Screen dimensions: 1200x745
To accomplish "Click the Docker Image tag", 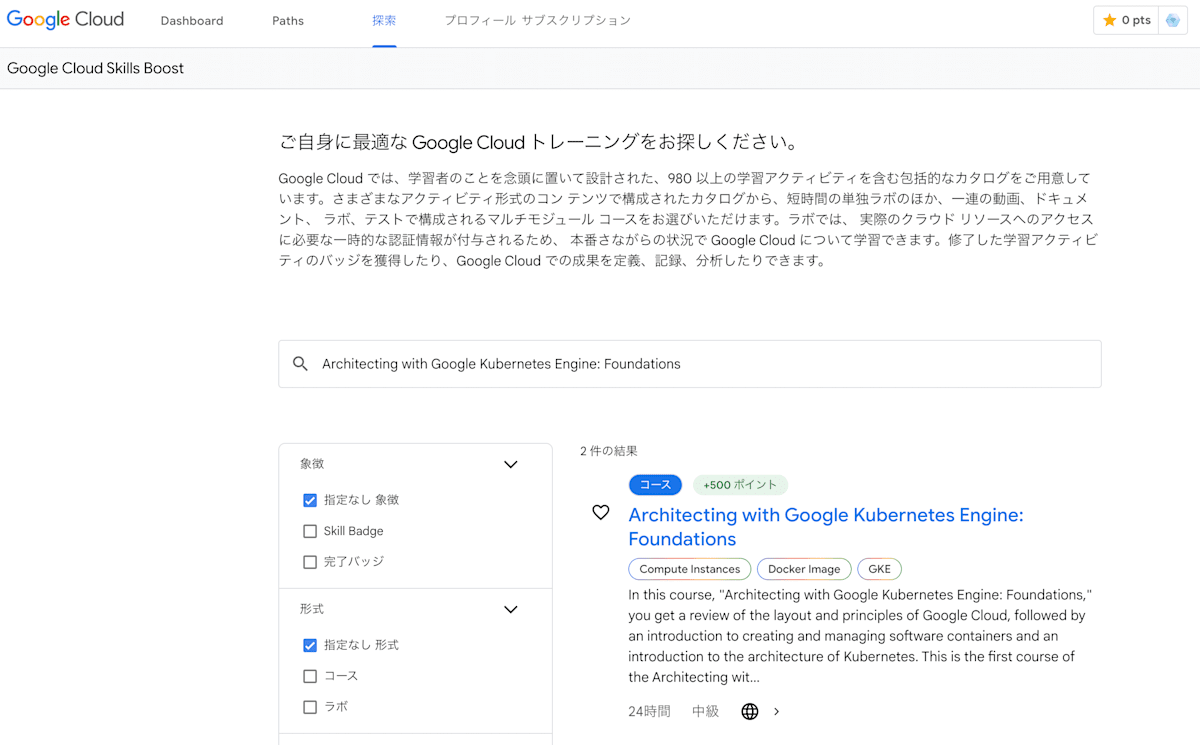I will click(804, 569).
